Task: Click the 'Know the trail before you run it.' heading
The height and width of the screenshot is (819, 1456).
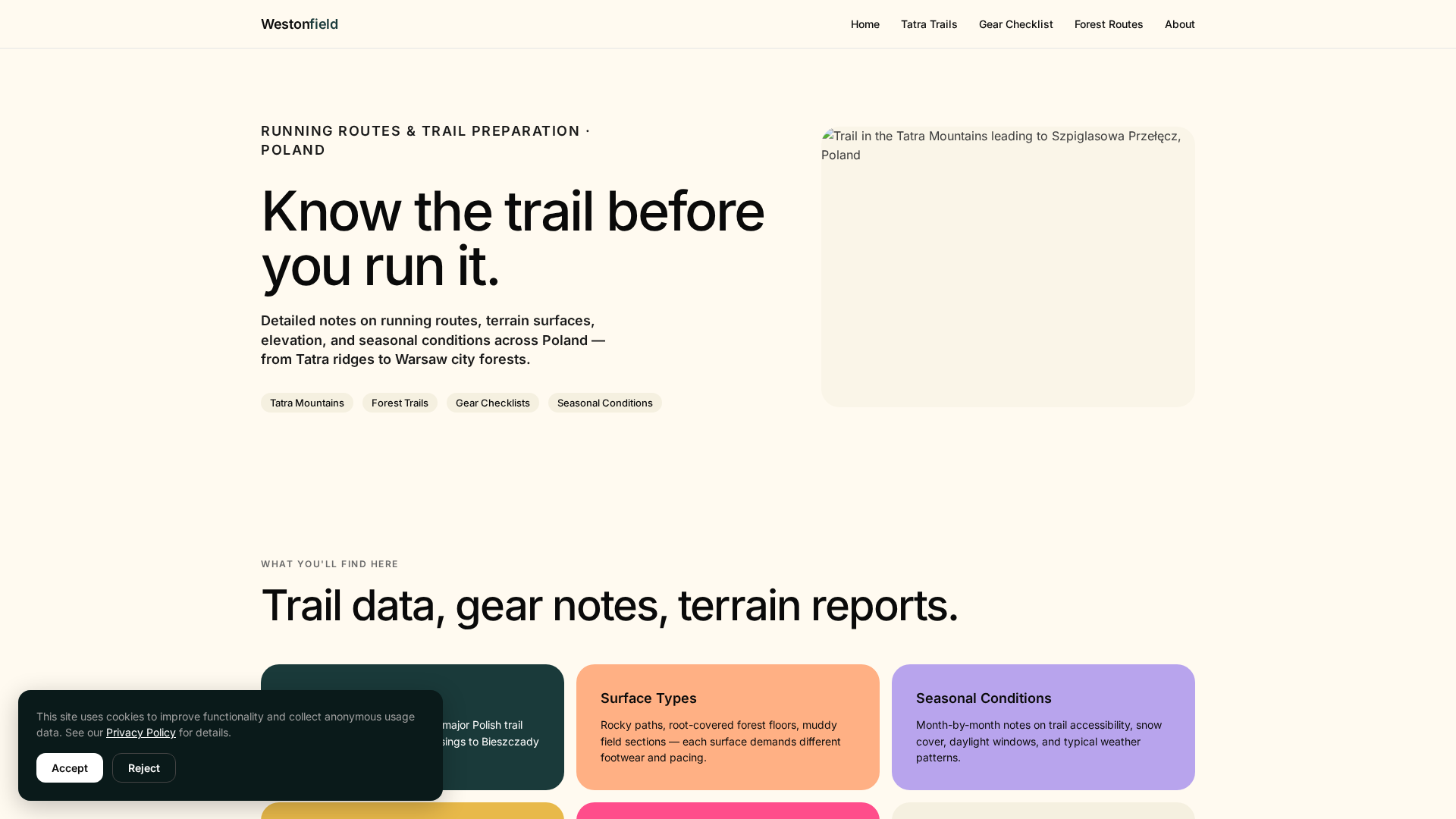Action: [513, 238]
